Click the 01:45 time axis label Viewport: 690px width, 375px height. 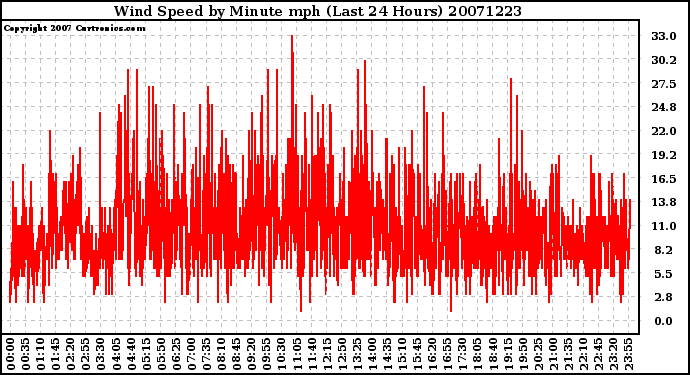(56, 354)
